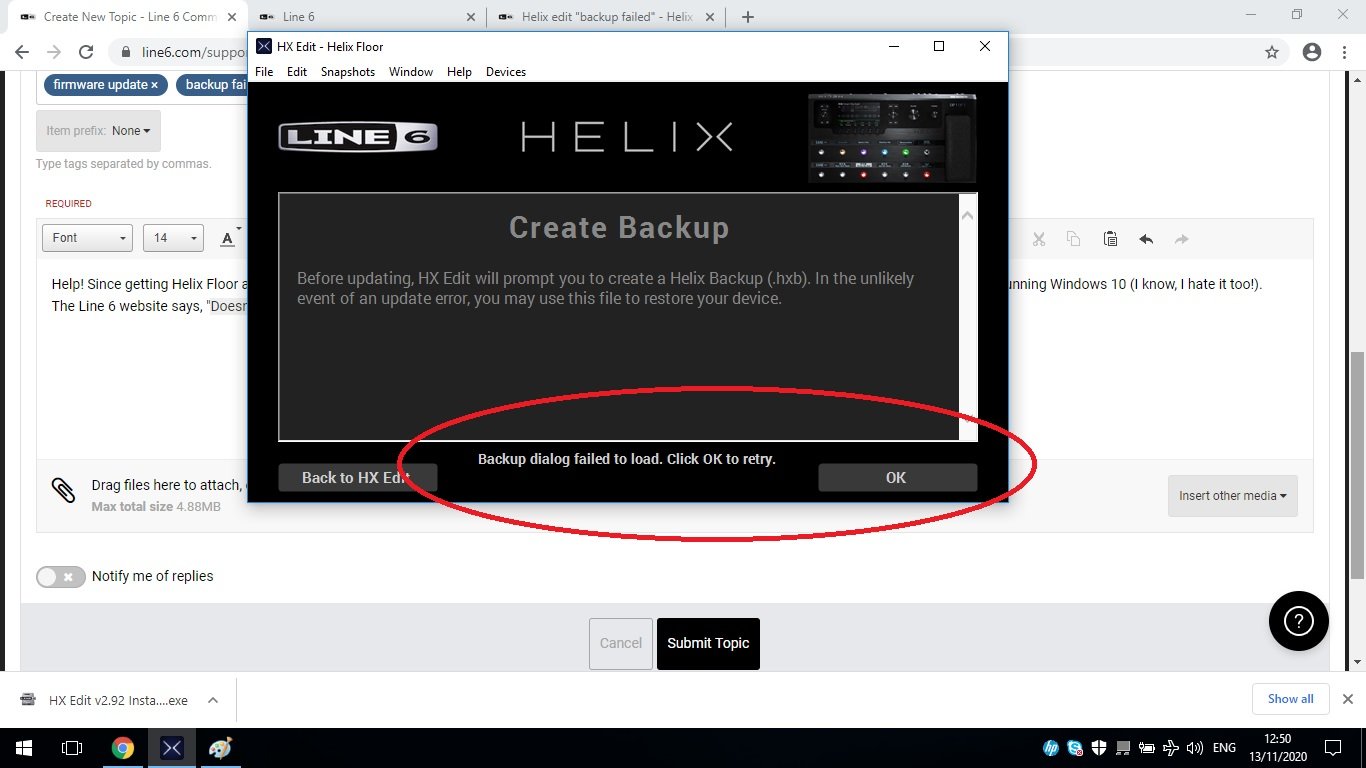Switch to Helix edit backup failed tab
This screenshot has height=768, width=1366.
click(607, 17)
